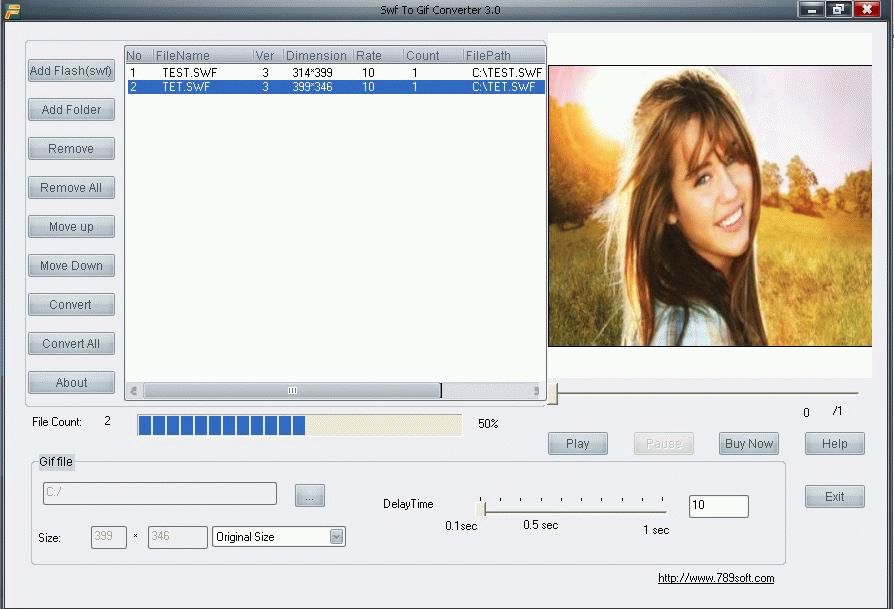Image resolution: width=894 pixels, height=609 pixels.
Task: Click the app icon in title bar
Action: click(x=13, y=10)
